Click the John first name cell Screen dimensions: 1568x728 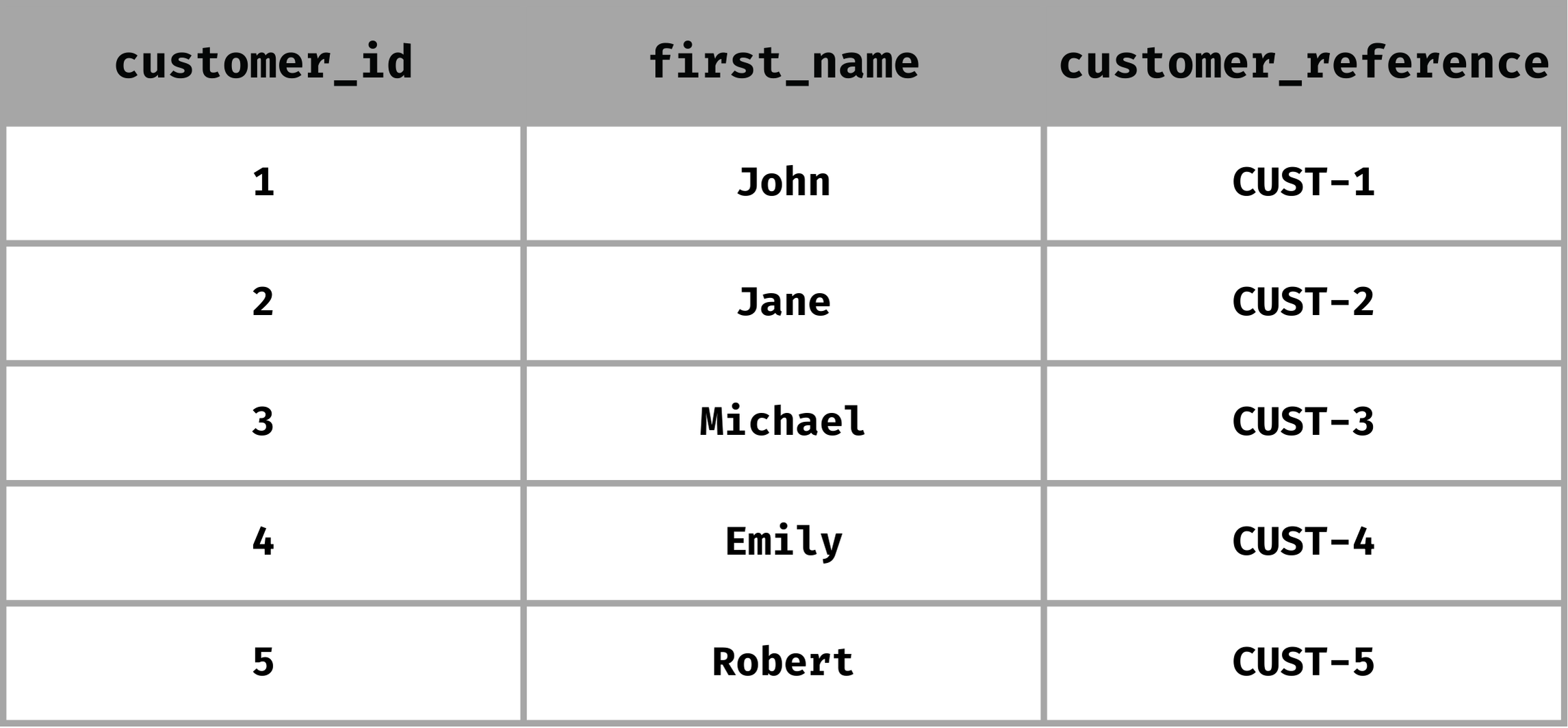[783, 183]
